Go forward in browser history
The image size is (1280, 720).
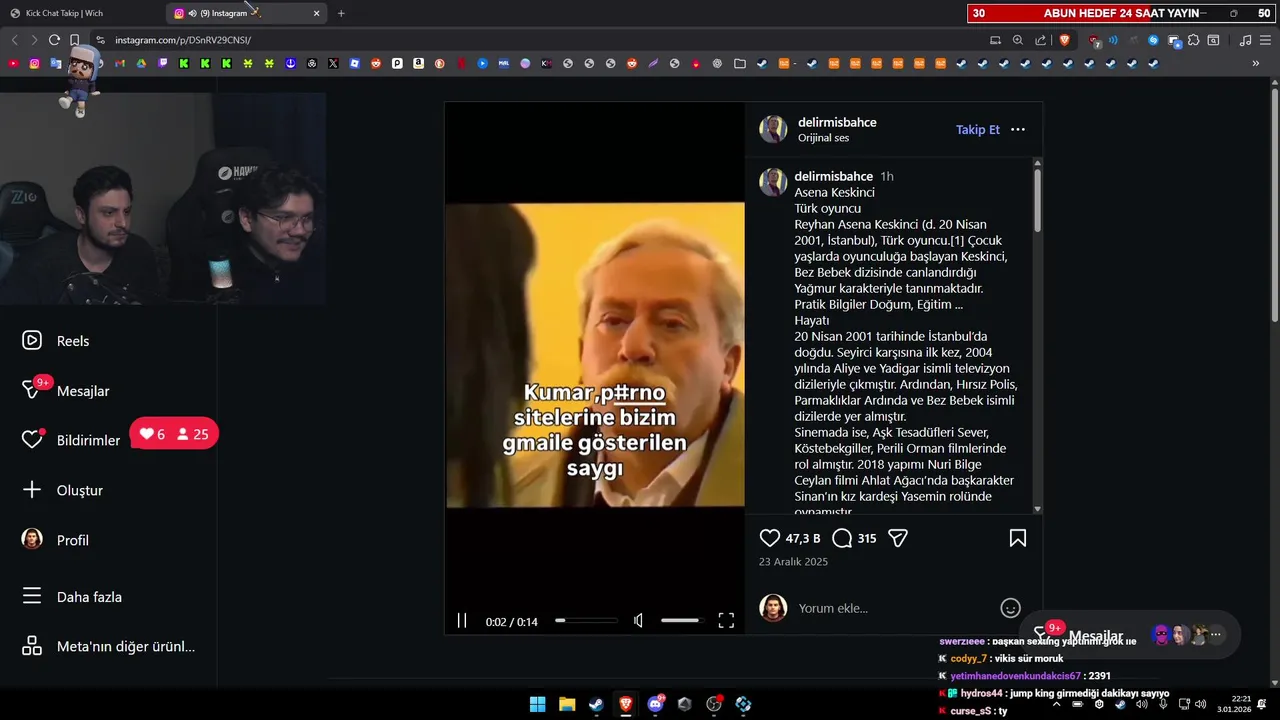click(x=34, y=40)
